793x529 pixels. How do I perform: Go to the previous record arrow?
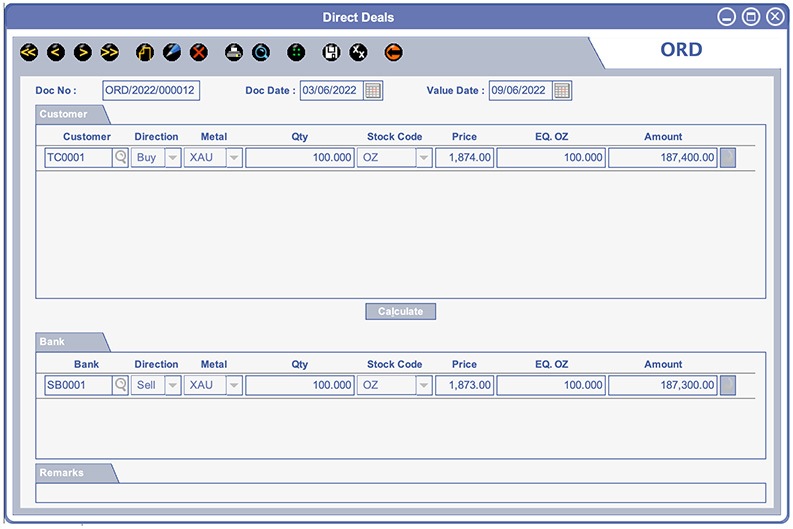(56, 52)
